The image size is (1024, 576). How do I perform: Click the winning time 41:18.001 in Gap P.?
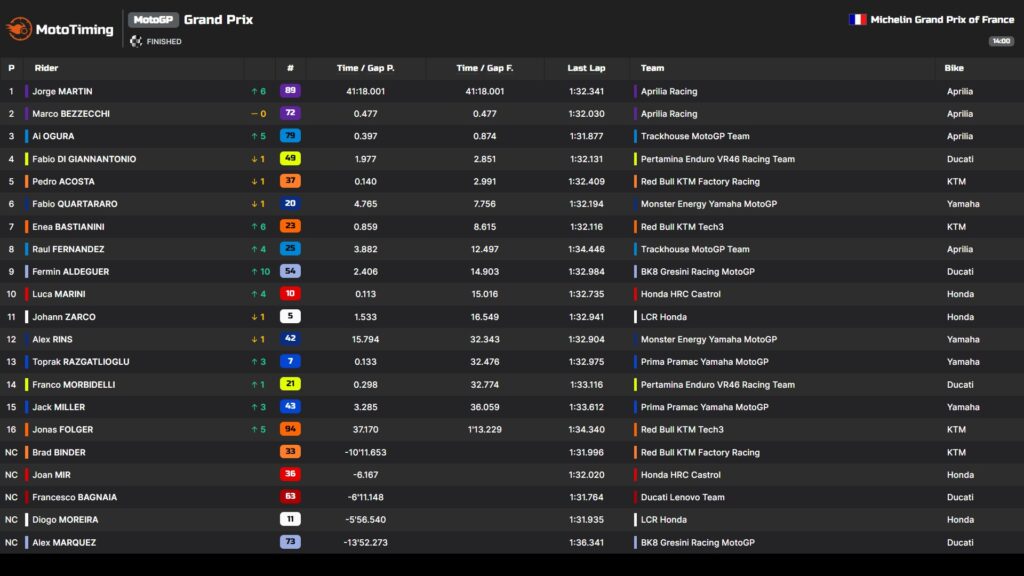(366, 91)
